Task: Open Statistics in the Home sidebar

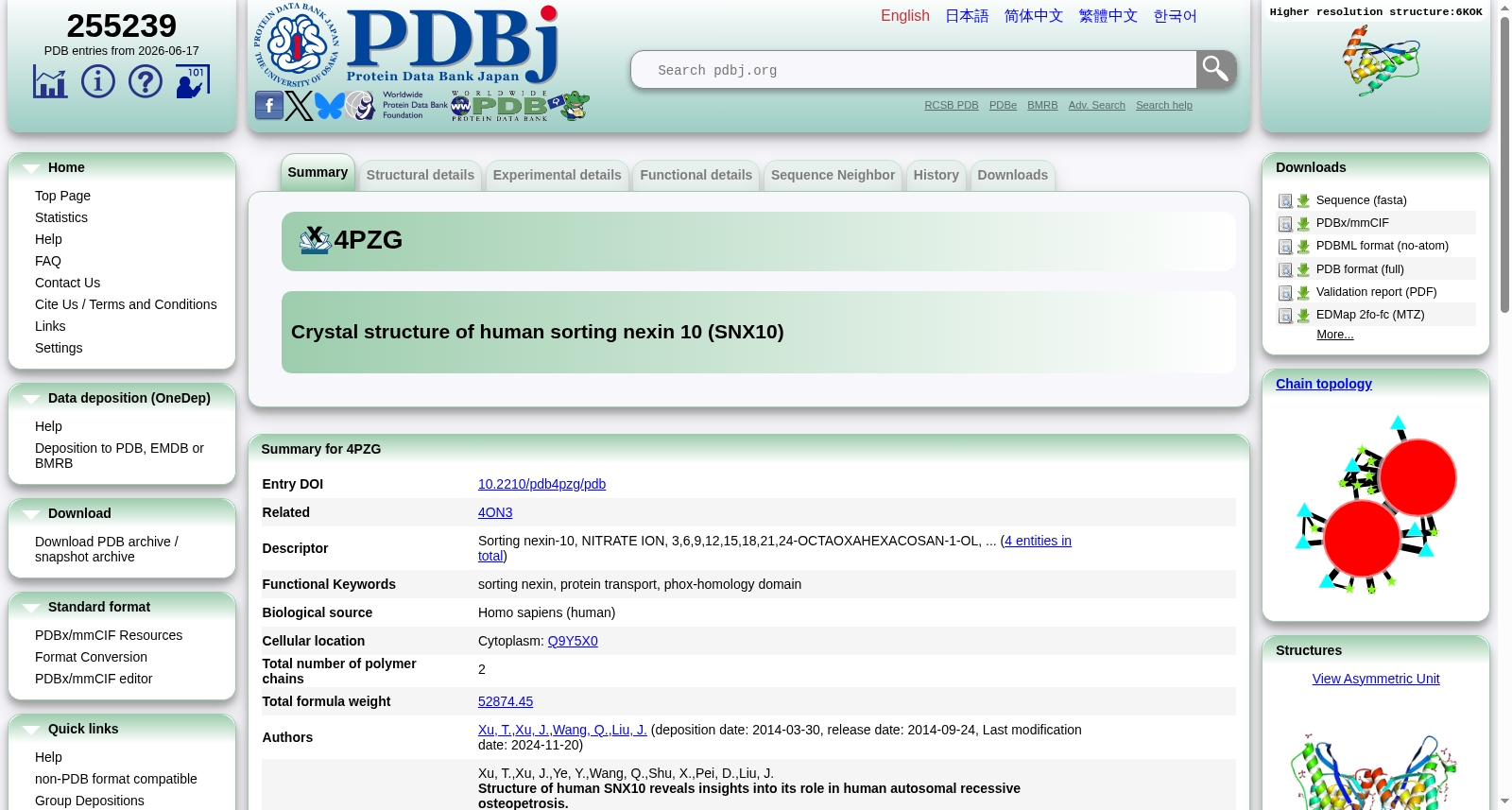Action: click(61, 217)
